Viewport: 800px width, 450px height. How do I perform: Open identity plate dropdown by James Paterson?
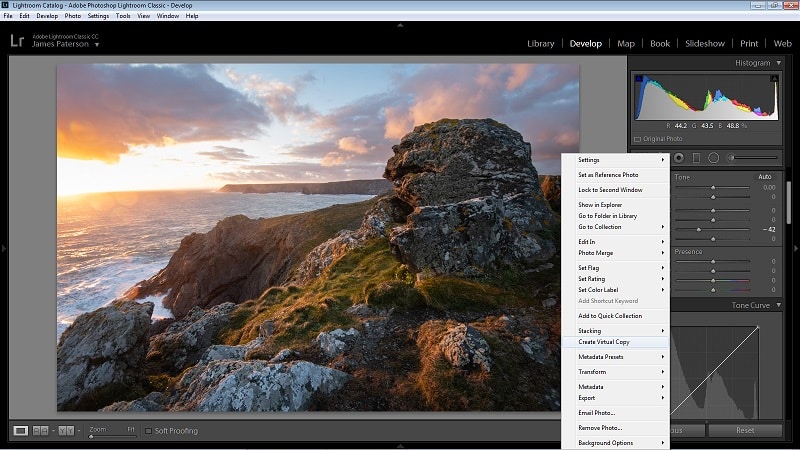pos(96,44)
